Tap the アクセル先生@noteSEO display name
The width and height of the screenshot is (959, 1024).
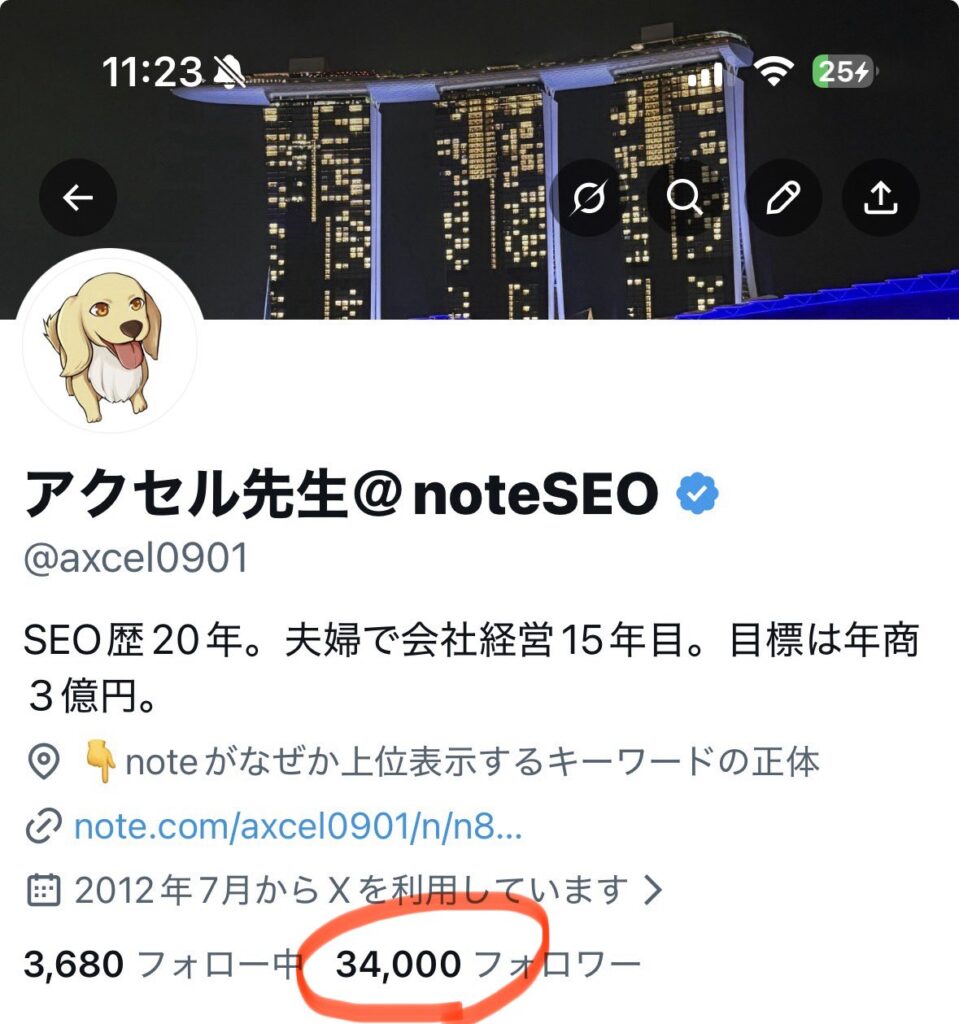pyautogui.click(x=340, y=494)
